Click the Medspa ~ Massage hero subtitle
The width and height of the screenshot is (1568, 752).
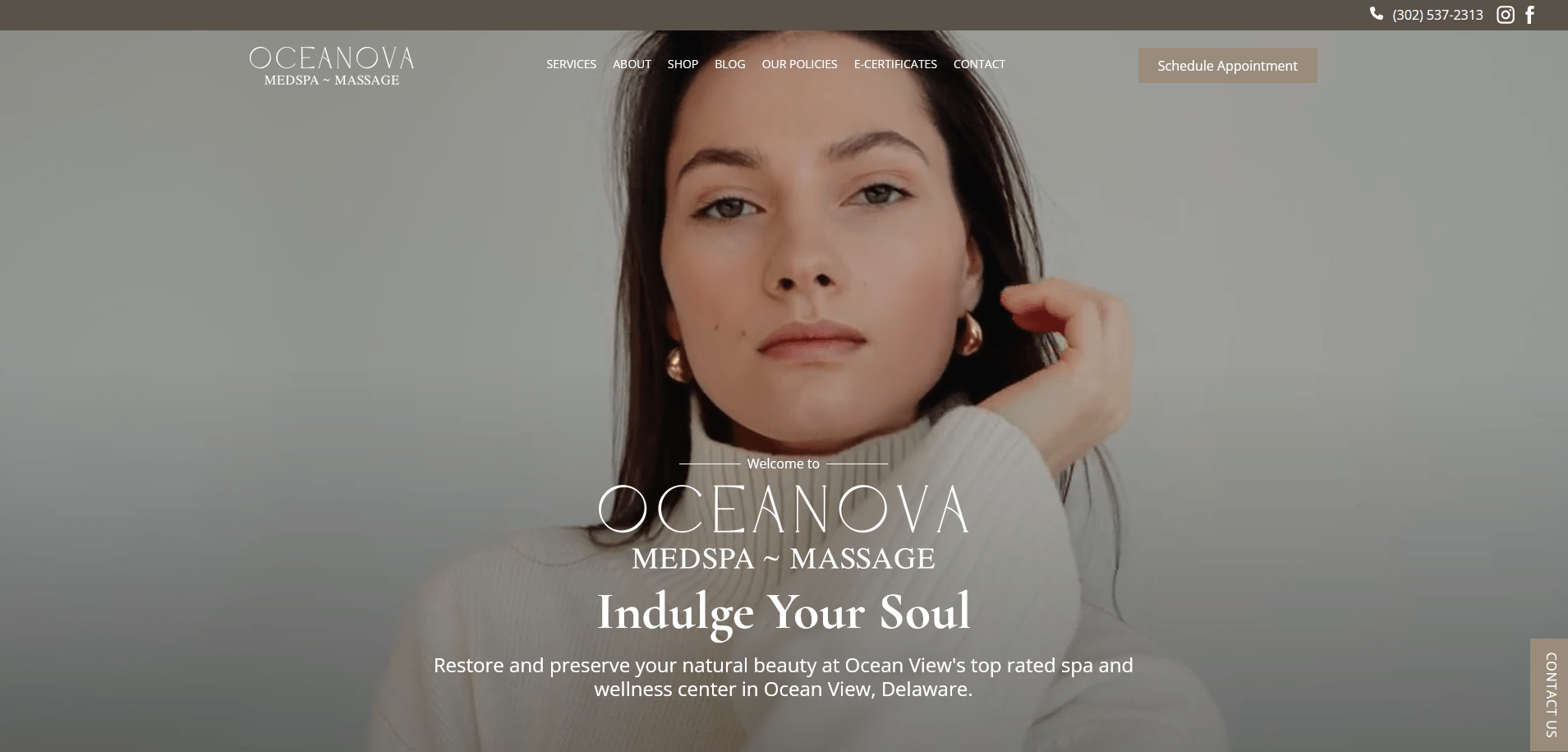(x=784, y=559)
